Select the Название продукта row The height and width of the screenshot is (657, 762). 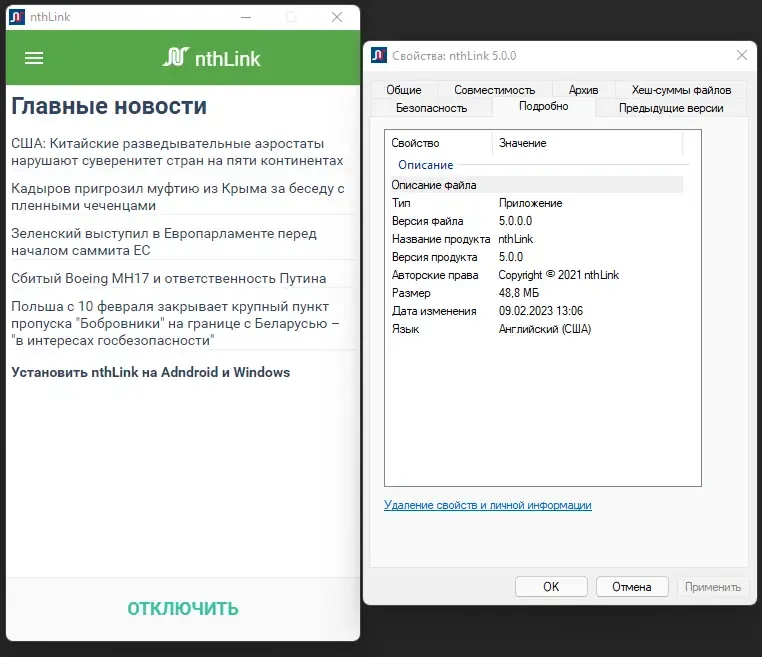537,239
